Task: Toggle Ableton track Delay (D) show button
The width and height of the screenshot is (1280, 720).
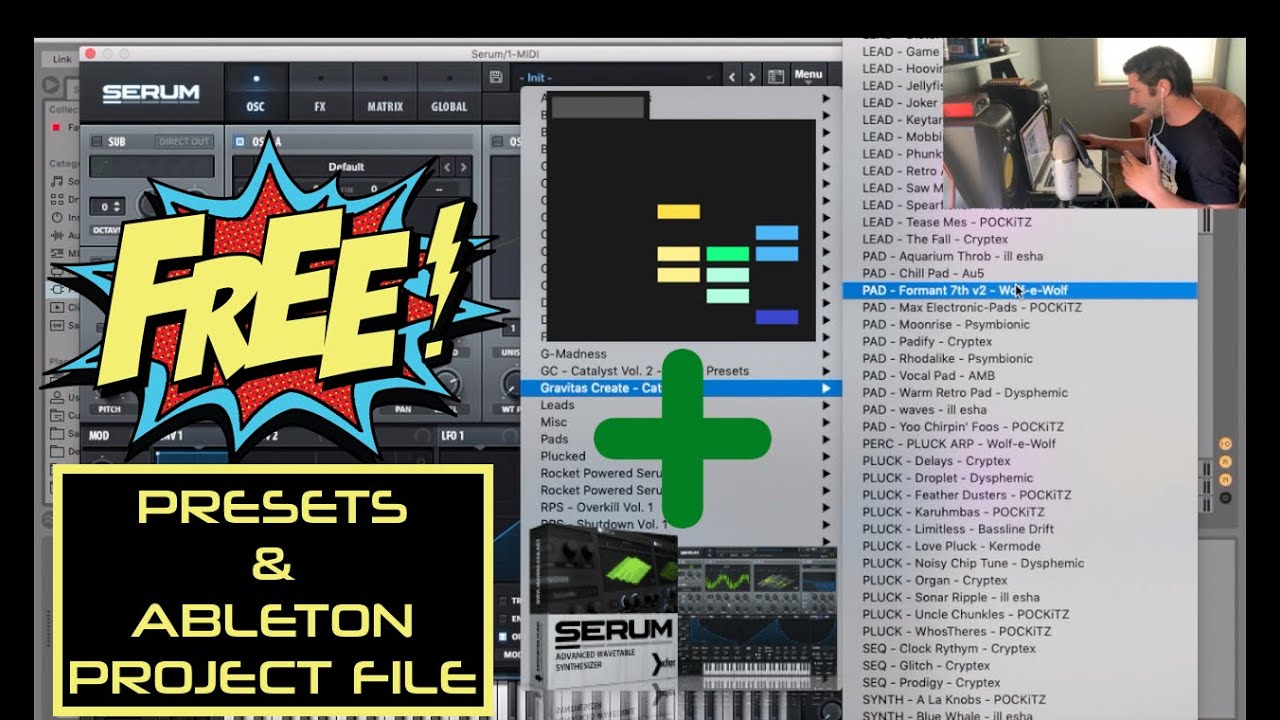Action: 1224,497
